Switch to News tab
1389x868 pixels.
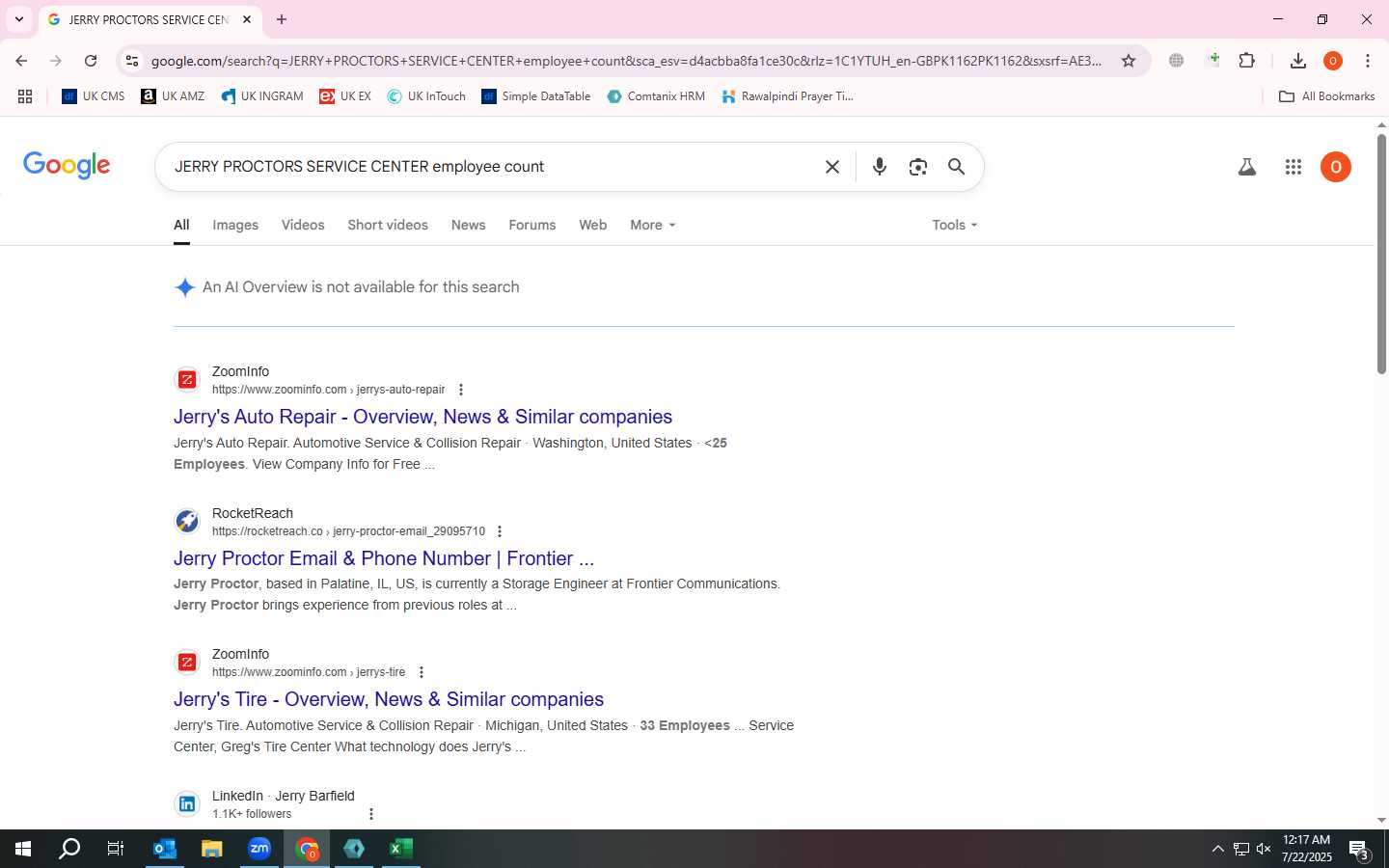coord(469,225)
